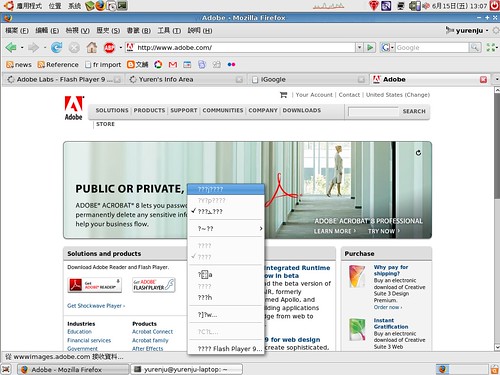This screenshot has width=500, height=375.
Task: Click the Google search box
Action: pyautogui.click(x=432, y=48)
